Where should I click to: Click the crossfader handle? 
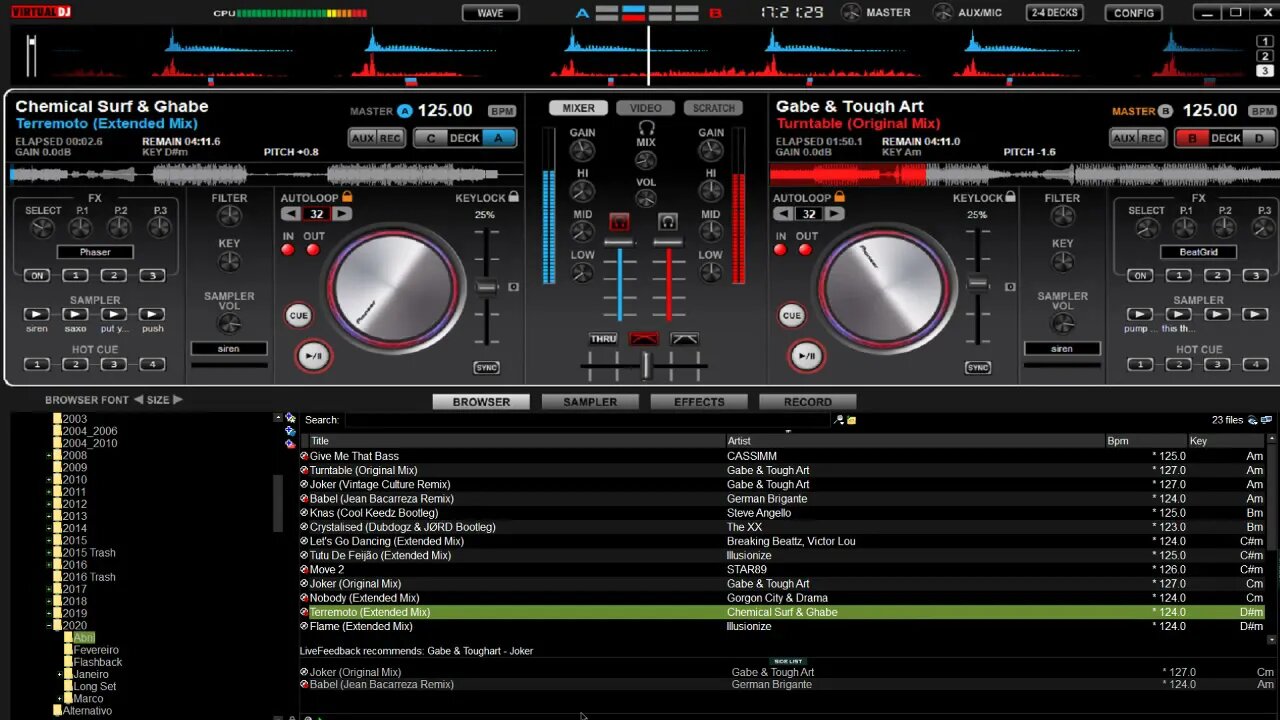[646, 366]
